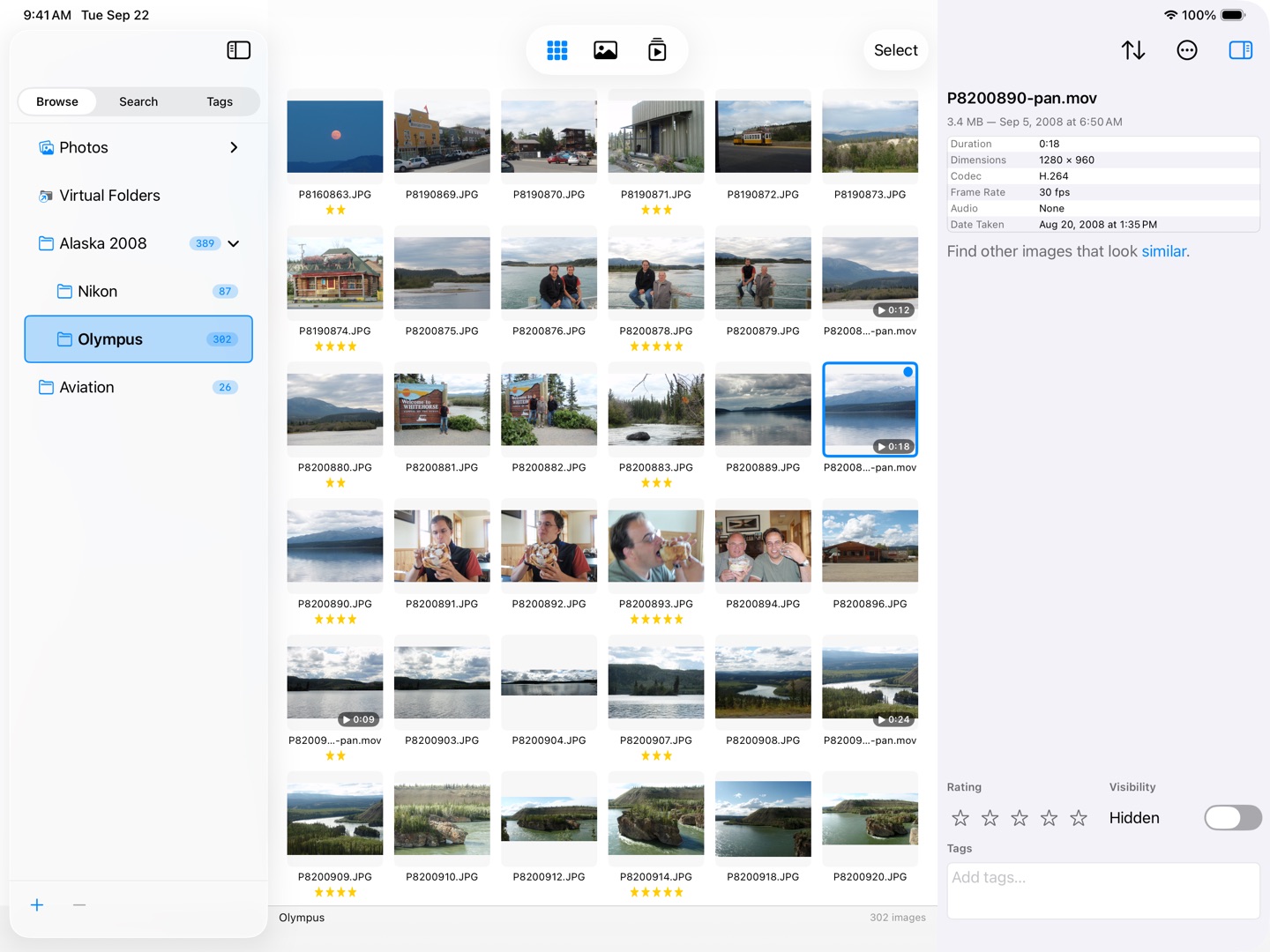Open the sort order arrows

point(1133,50)
